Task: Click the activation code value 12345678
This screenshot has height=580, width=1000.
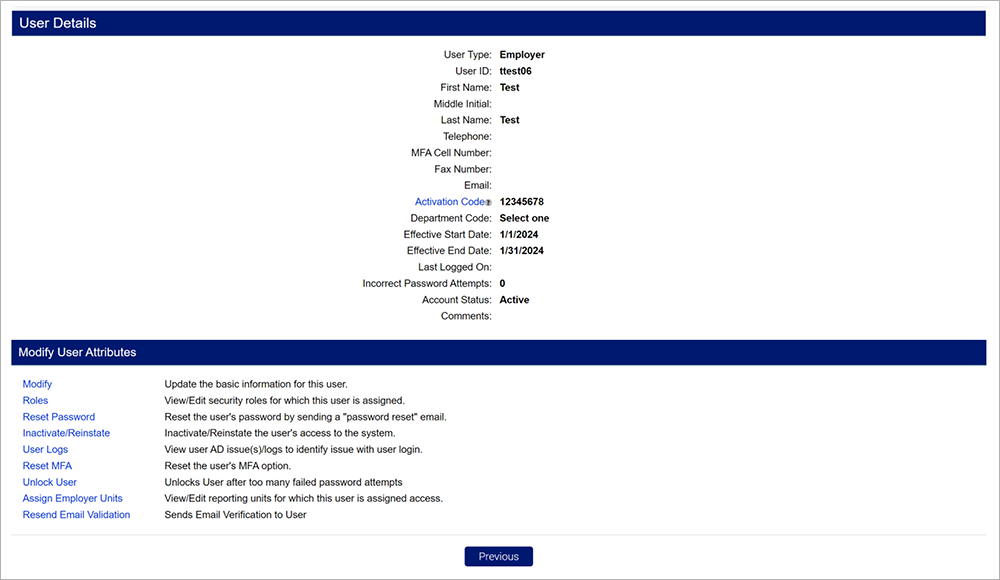Action: (x=522, y=202)
